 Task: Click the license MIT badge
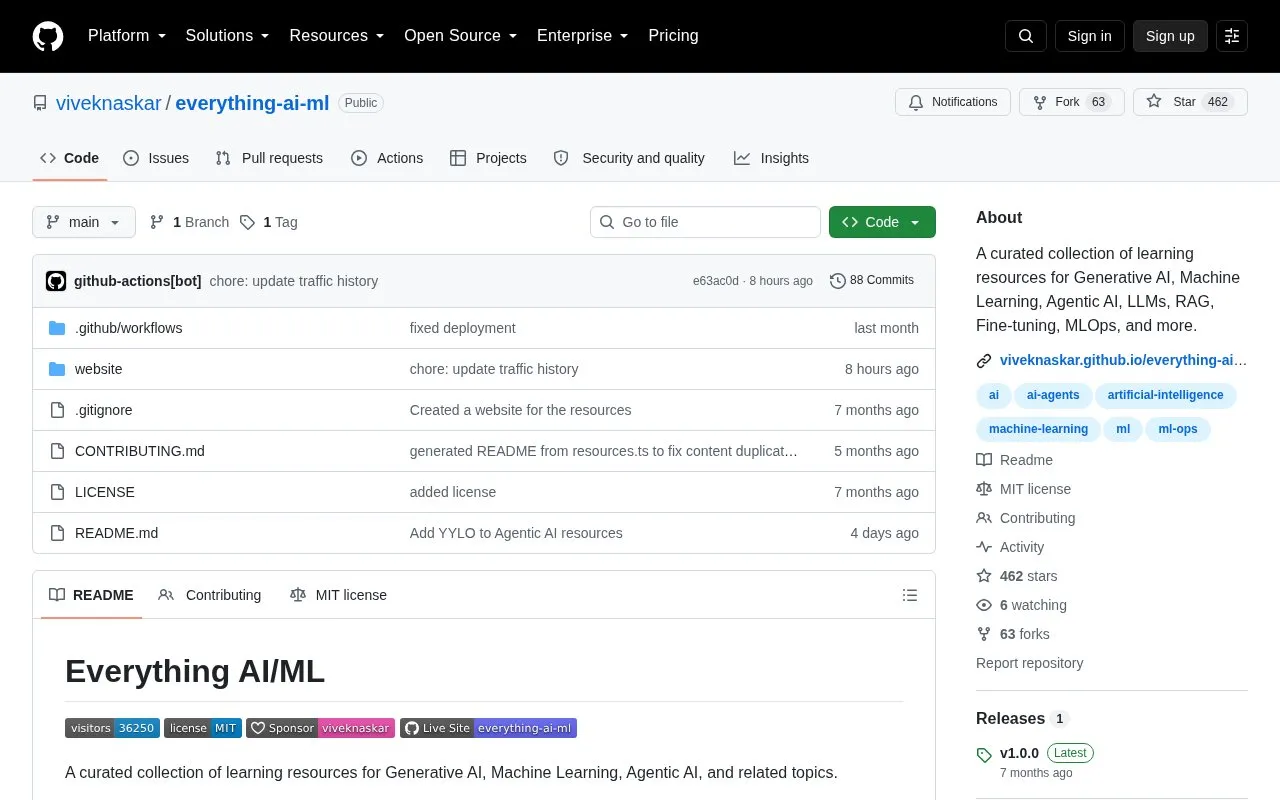(203, 728)
